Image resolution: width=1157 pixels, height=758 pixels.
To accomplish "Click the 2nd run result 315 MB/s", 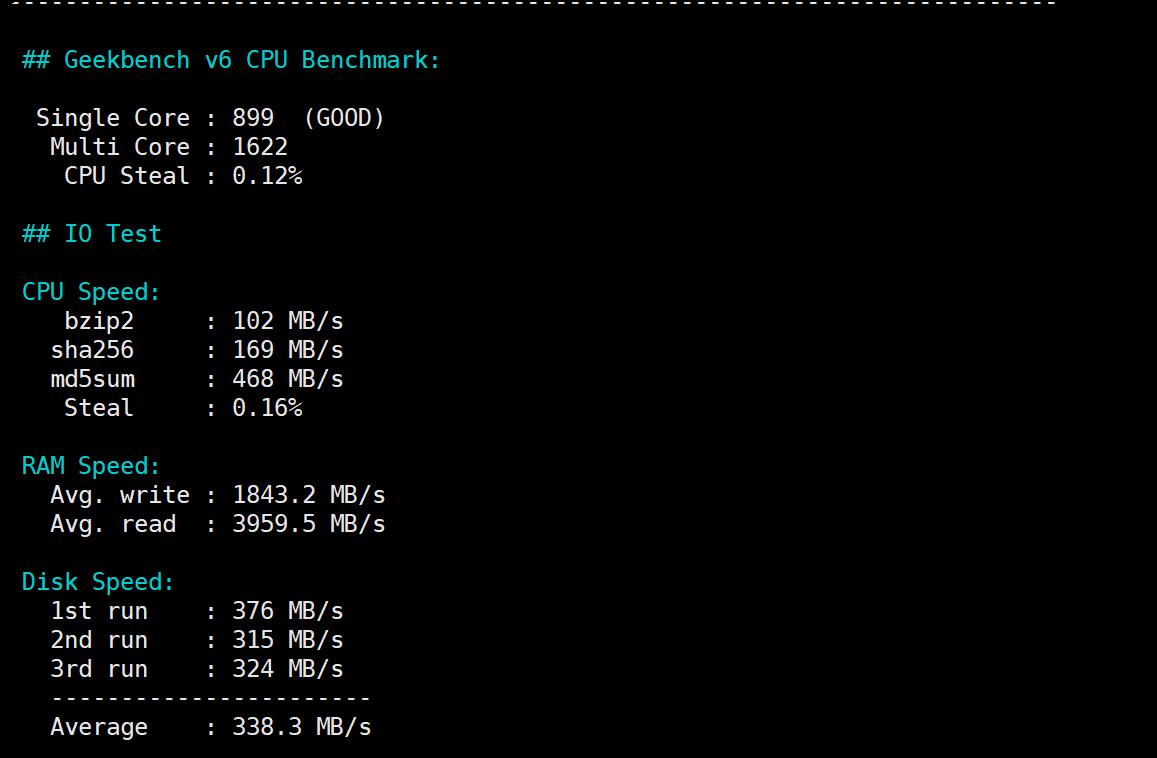I will click(288, 640).
